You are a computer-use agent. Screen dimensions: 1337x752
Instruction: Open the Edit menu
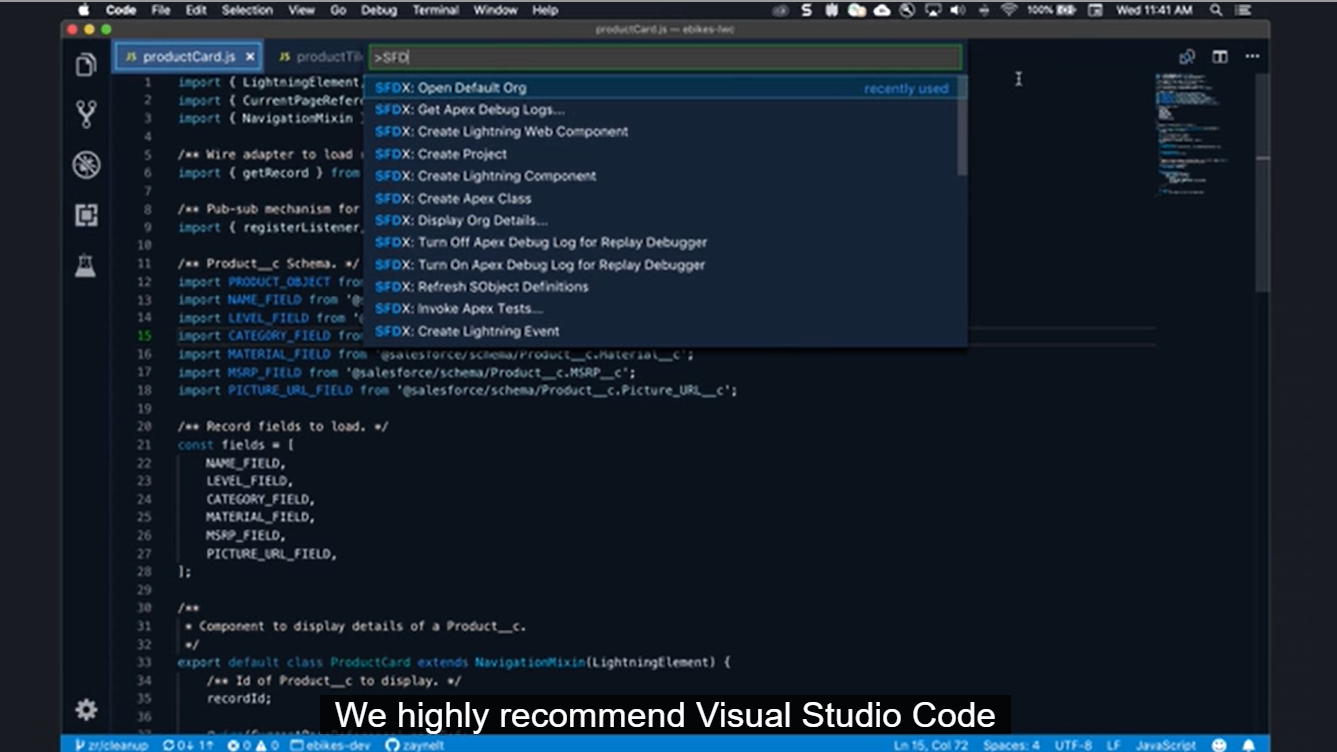click(194, 10)
